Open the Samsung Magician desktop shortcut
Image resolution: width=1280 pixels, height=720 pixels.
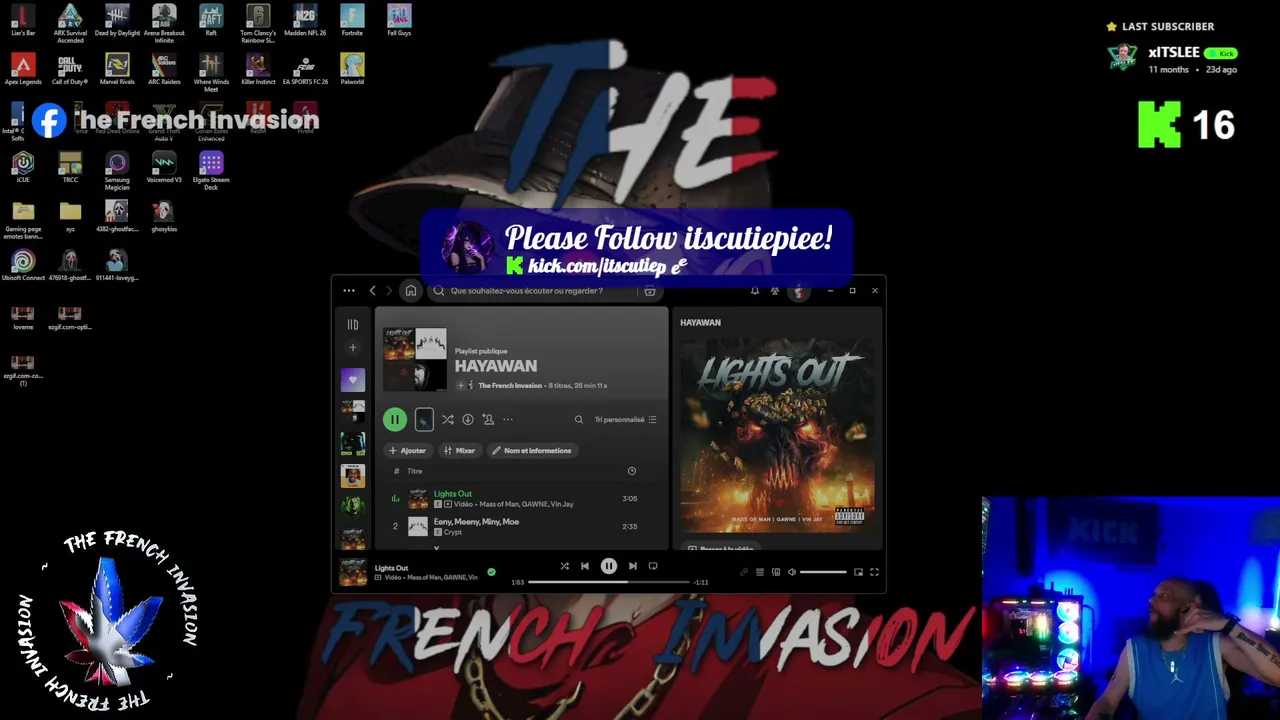117,170
